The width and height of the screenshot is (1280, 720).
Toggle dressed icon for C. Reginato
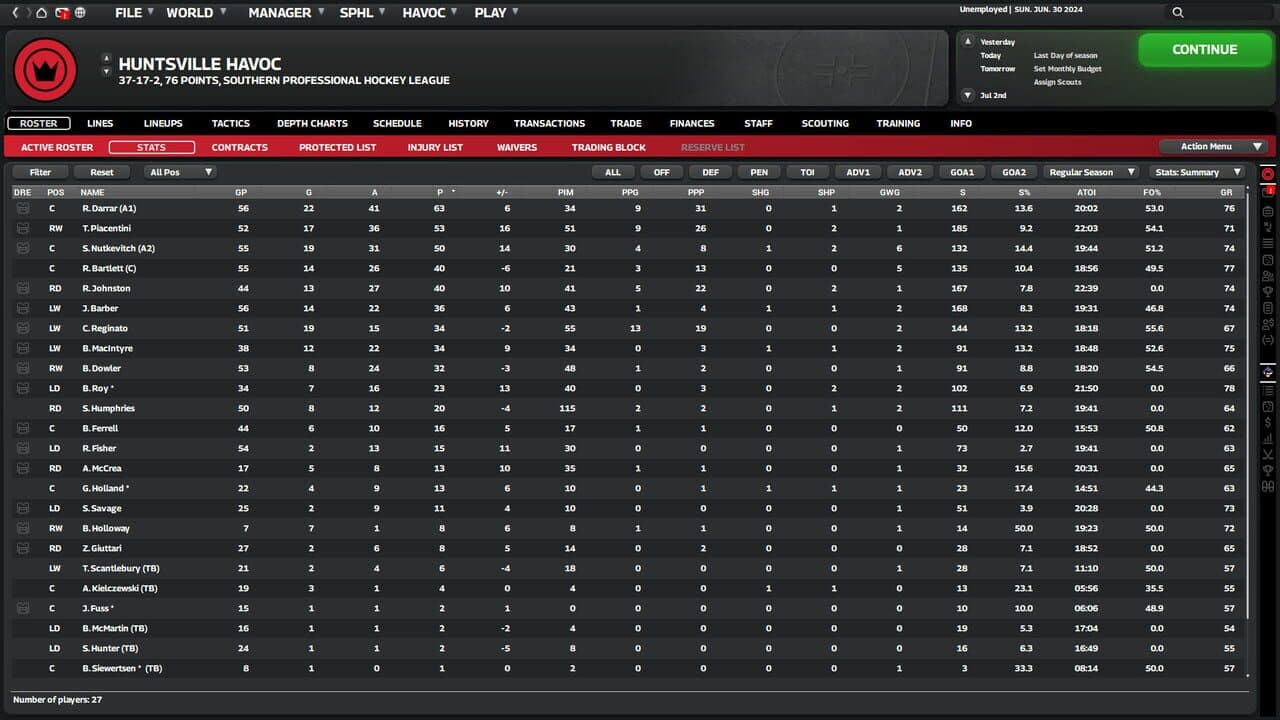pos(22,328)
